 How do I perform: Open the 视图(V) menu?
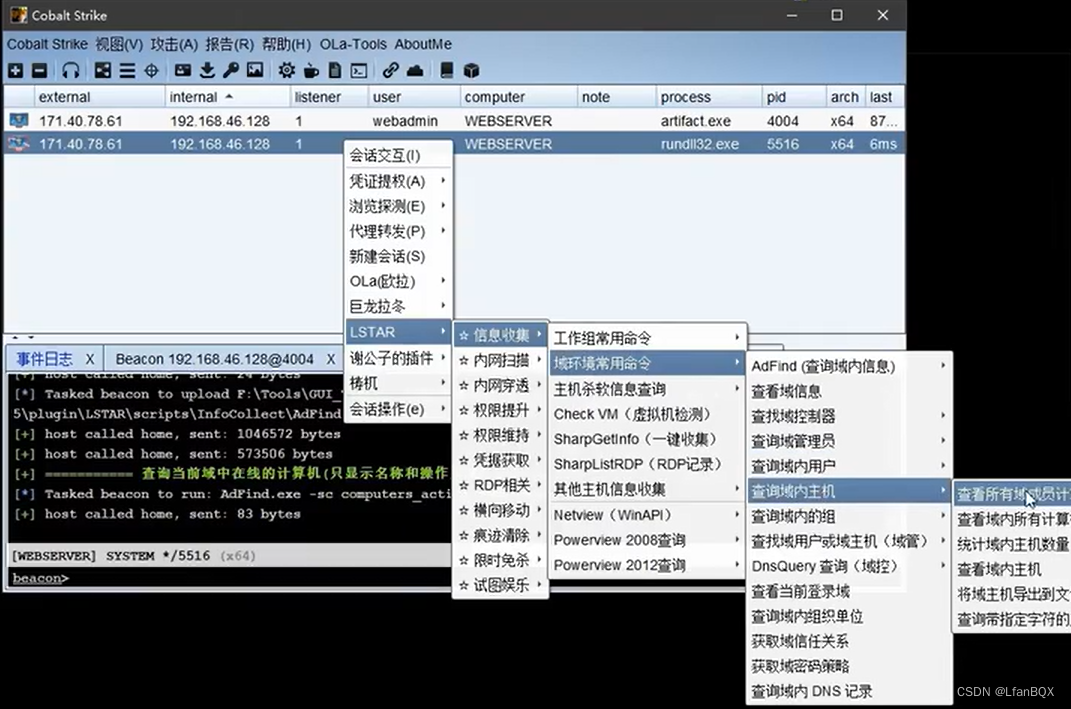pyautogui.click(x=119, y=44)
